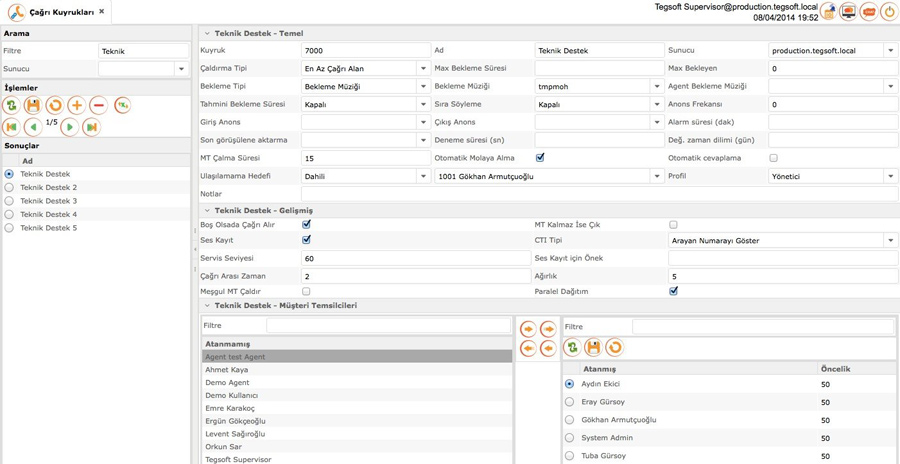Screen dimensions: 900x464
Task: Select the Eray Gürsoy radio button
Action: pos(569,402)
